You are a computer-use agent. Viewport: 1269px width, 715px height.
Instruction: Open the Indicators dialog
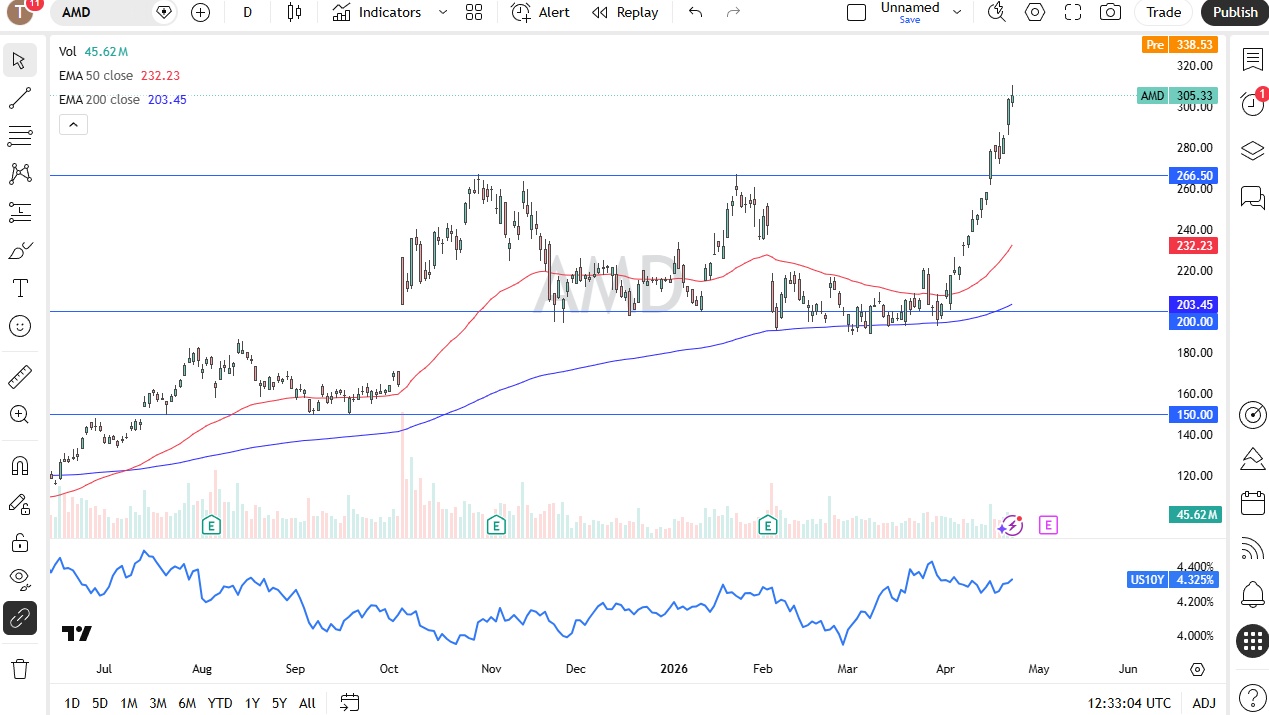click(x=378, y=12)
